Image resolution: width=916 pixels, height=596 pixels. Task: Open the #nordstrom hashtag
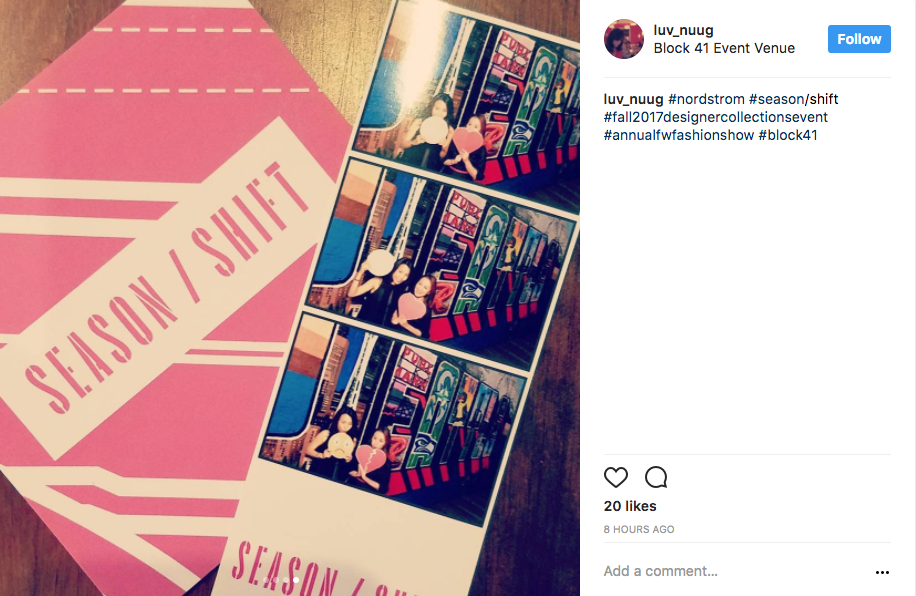point(706,99)
